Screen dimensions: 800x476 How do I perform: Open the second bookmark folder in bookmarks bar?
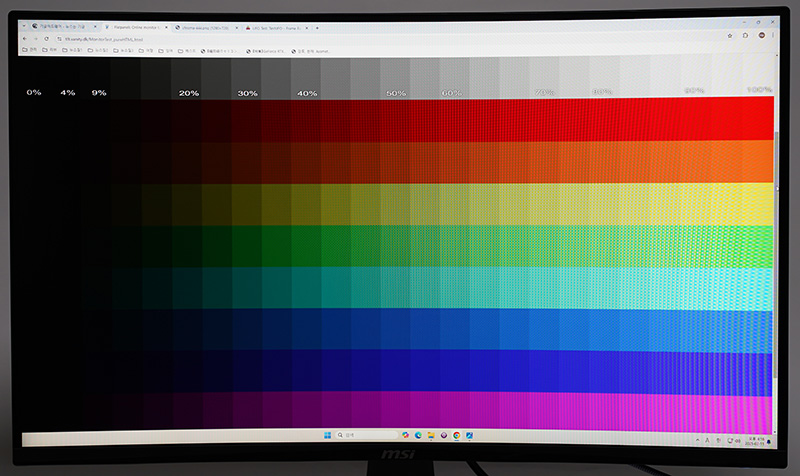[49, 50]
